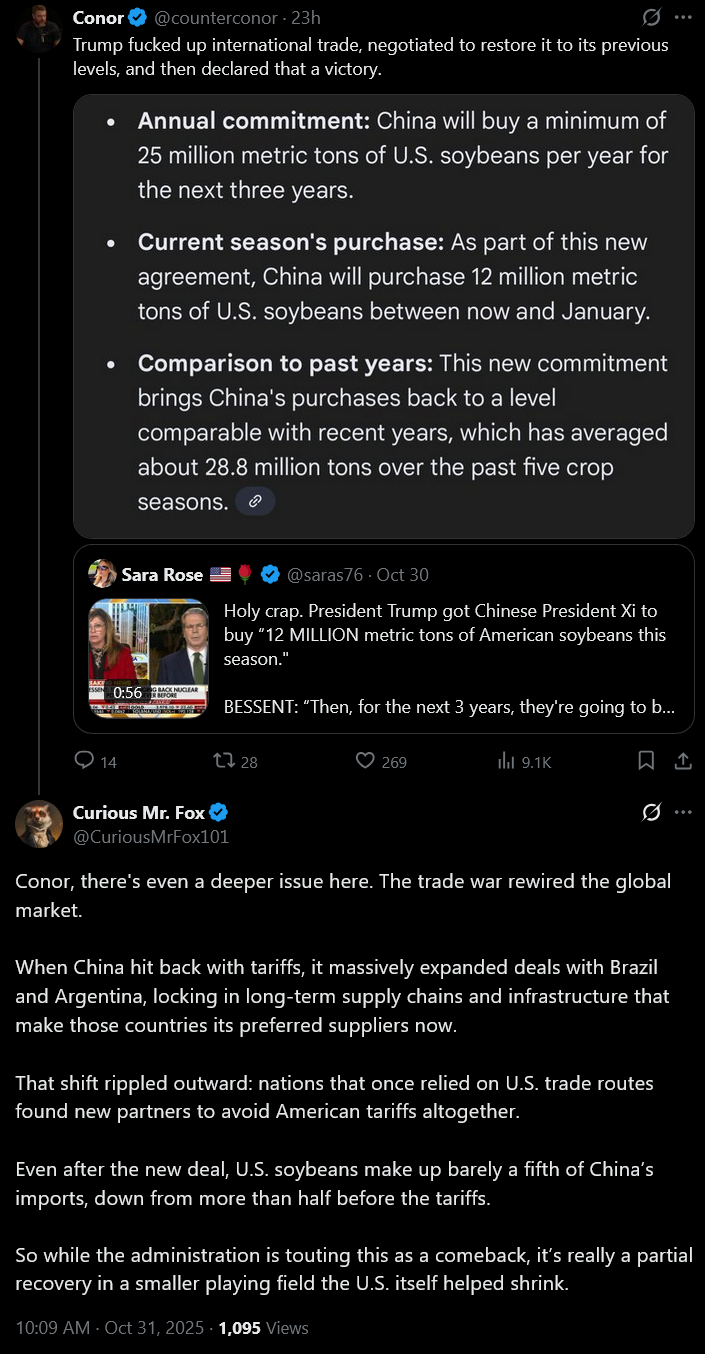Click the repost icon on Conor's post
This screenshot has height=1354, width=705.
(225, 761)
